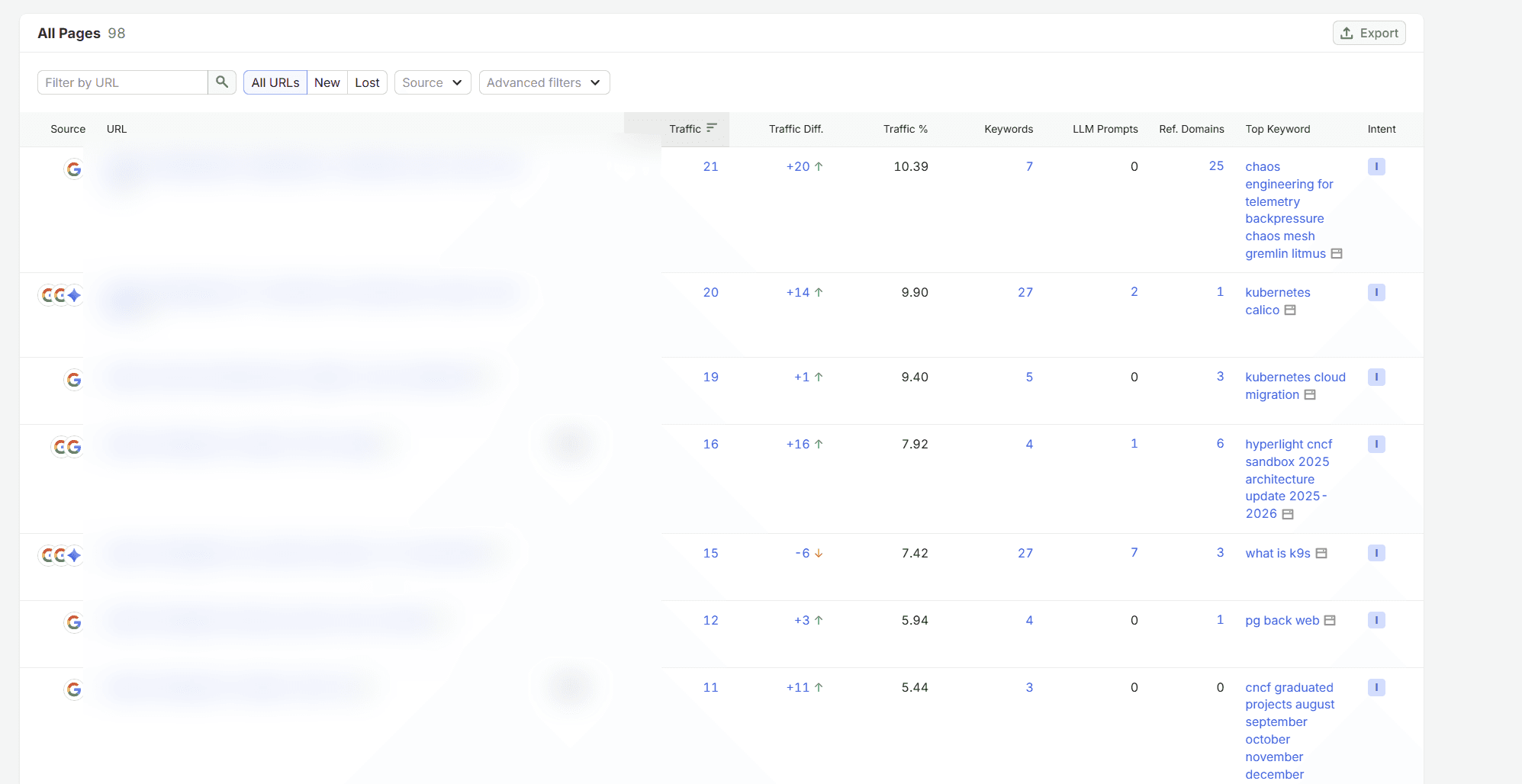Click ref domains value 25
The width and height of the screenshot is (1522, 784).
point(1216,165)
